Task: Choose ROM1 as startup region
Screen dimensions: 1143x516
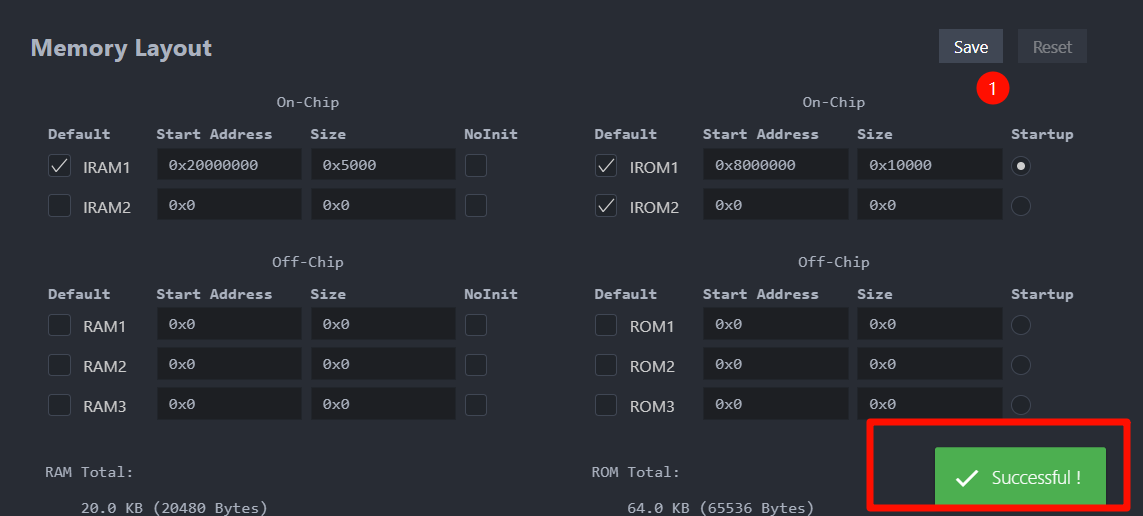Action: pos(1020,325)
